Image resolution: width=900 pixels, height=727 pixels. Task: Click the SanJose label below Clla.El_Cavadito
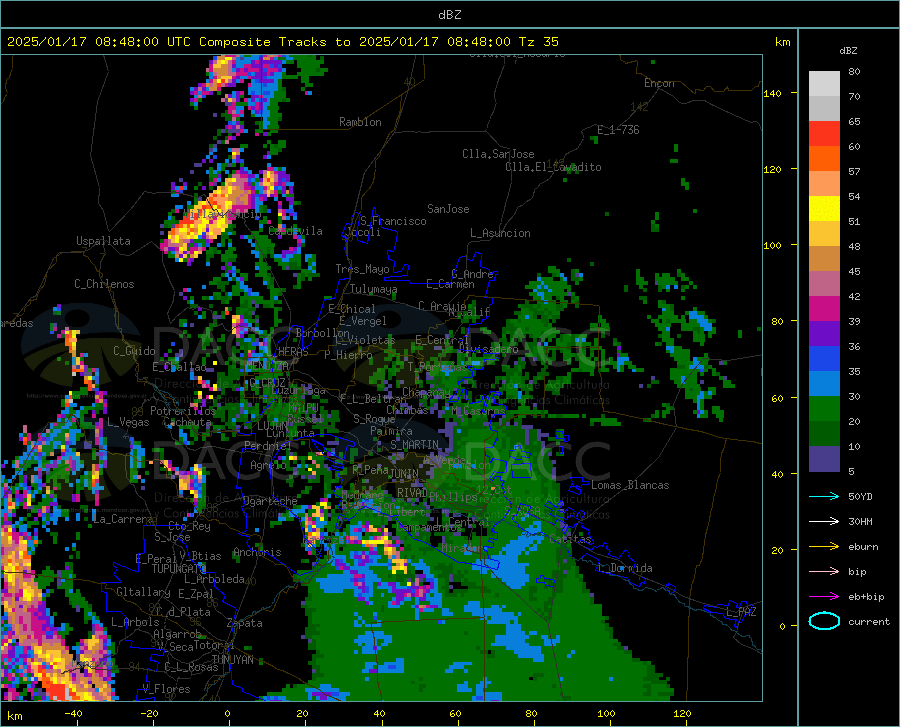(x=448, y=209)
